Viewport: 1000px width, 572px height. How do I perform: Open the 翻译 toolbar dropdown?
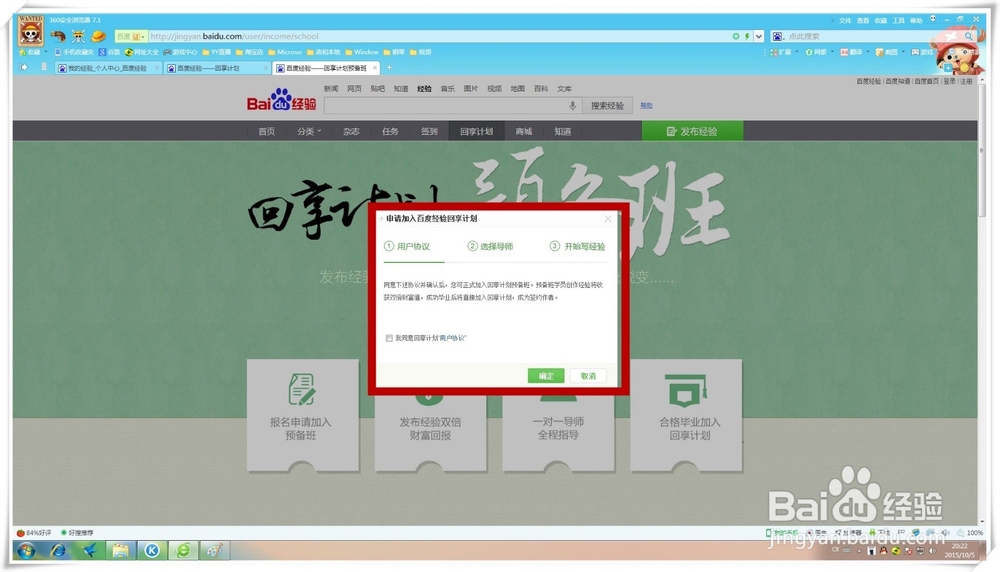(855, 52)
